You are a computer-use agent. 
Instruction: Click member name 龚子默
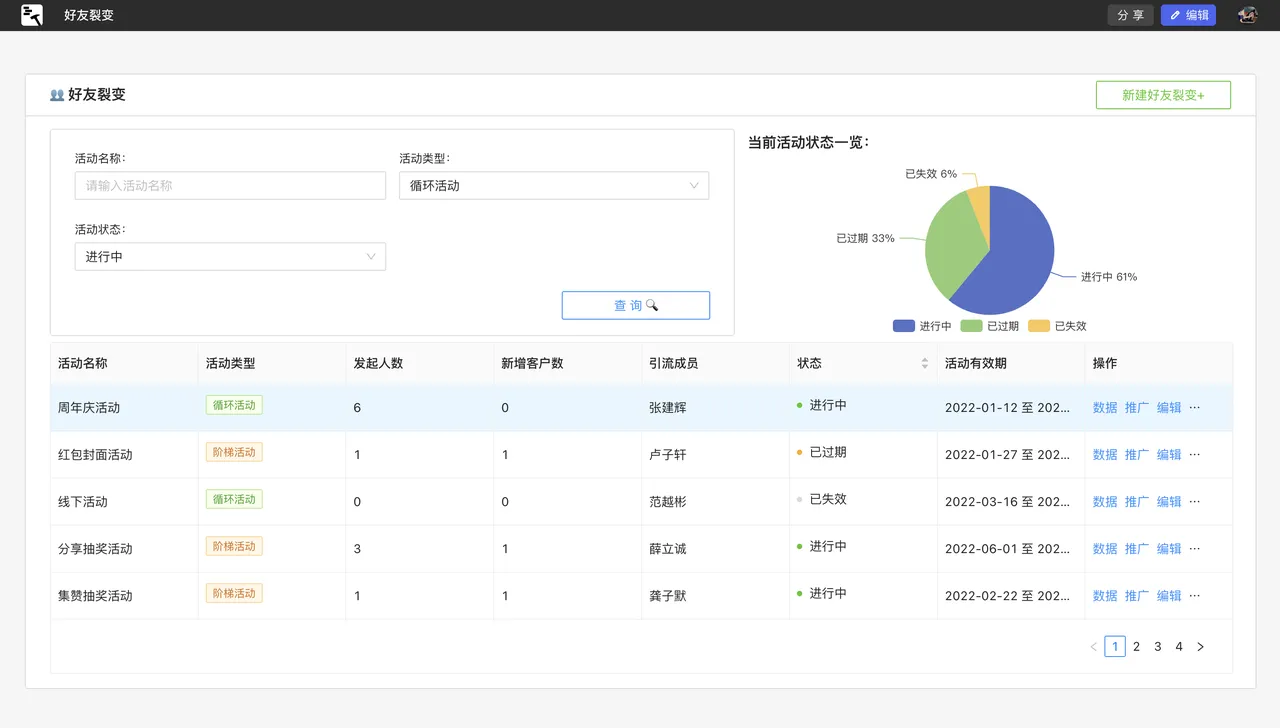668,595
